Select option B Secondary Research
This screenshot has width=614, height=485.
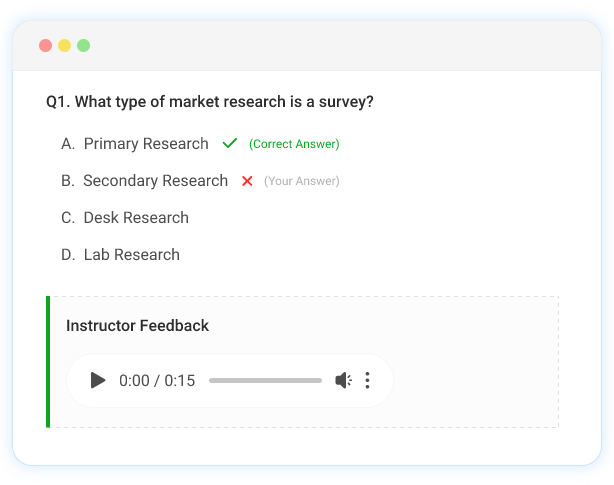coord(155,181)
